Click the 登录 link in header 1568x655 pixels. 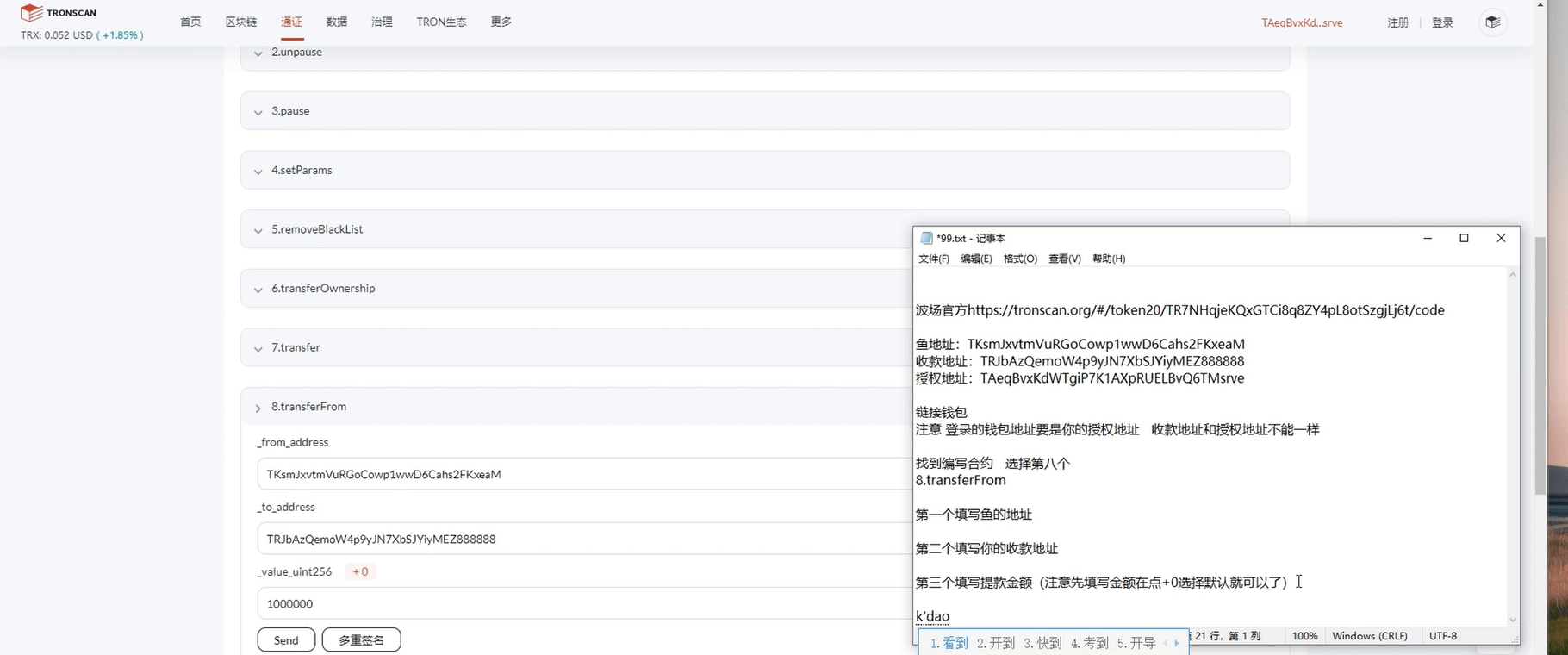coord(1442,22)
